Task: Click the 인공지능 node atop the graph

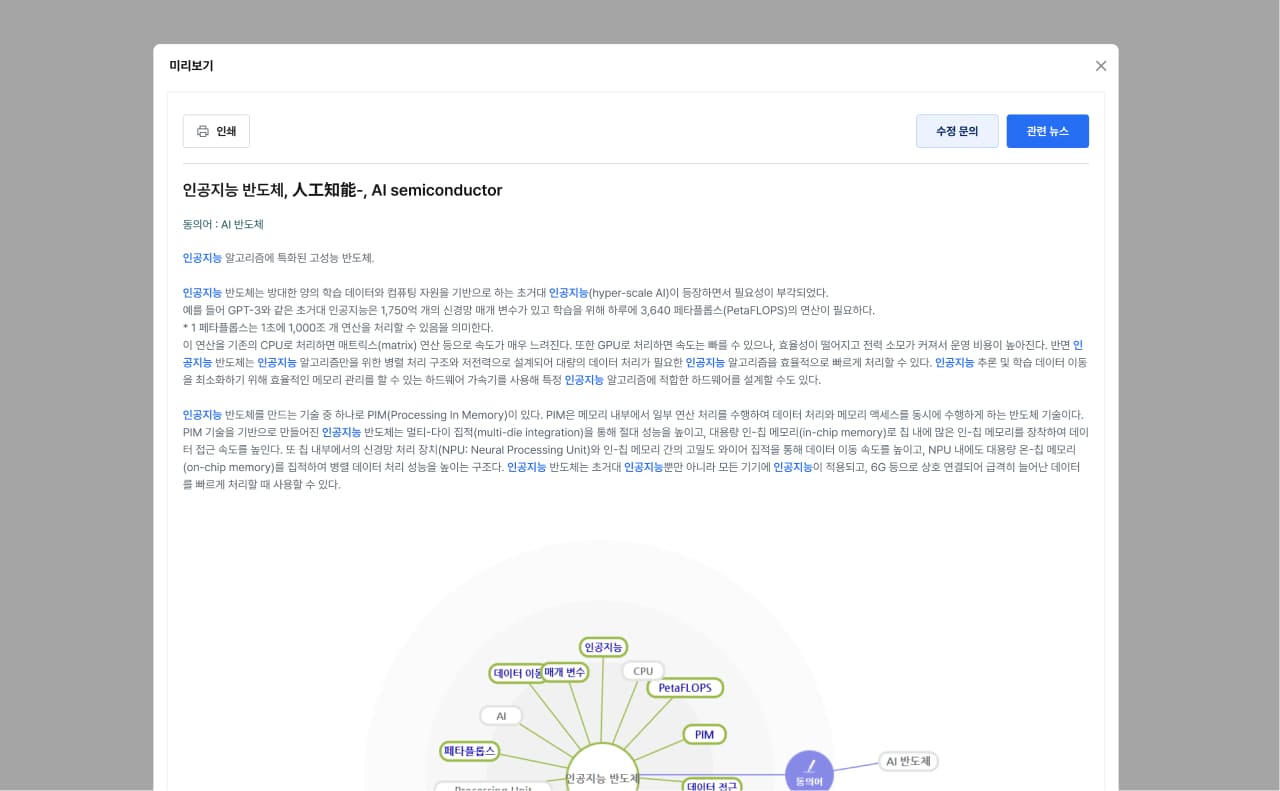Action: [603, 647]
